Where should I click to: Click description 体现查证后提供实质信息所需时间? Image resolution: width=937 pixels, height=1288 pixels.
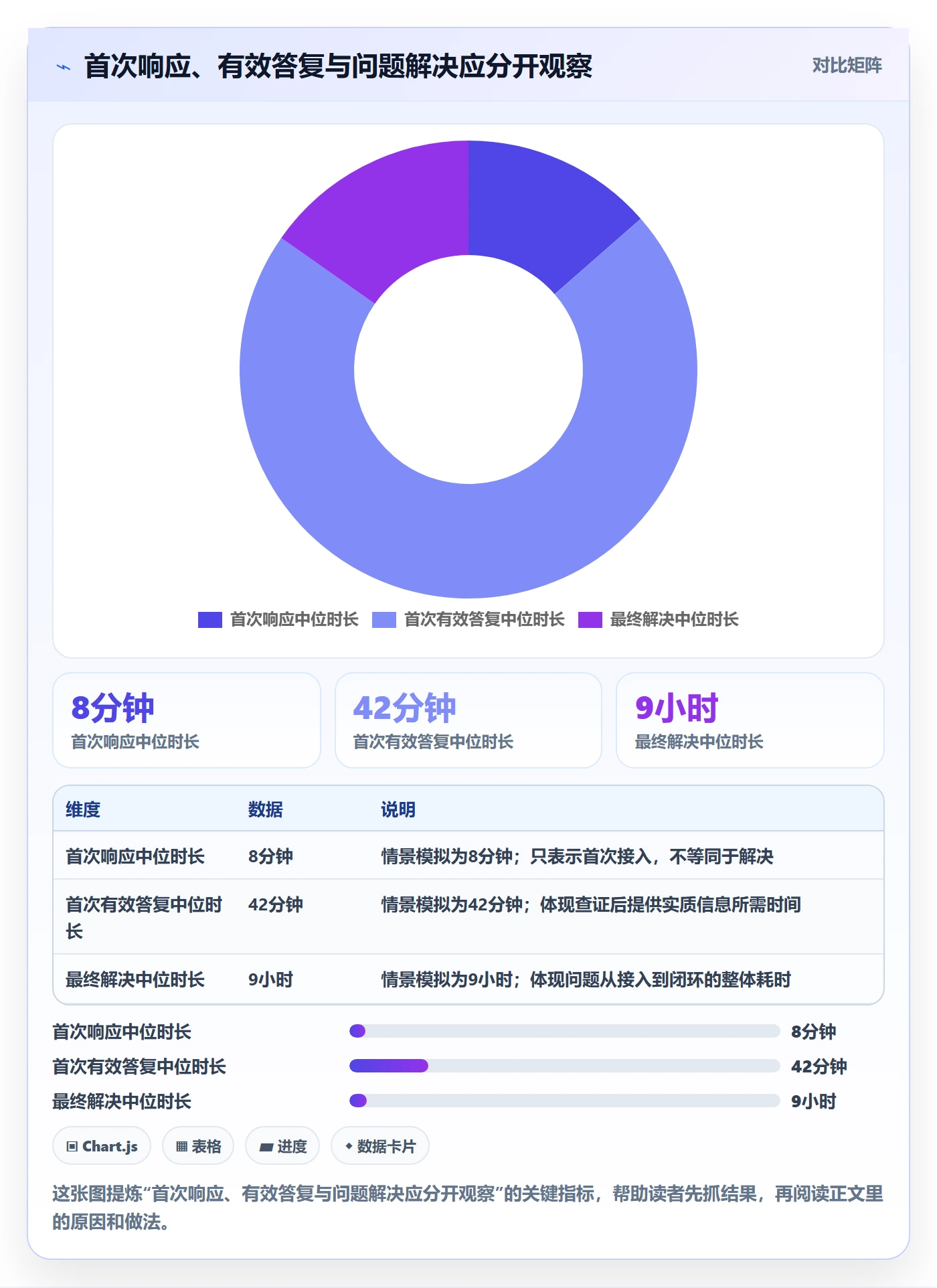pos(671,904)
